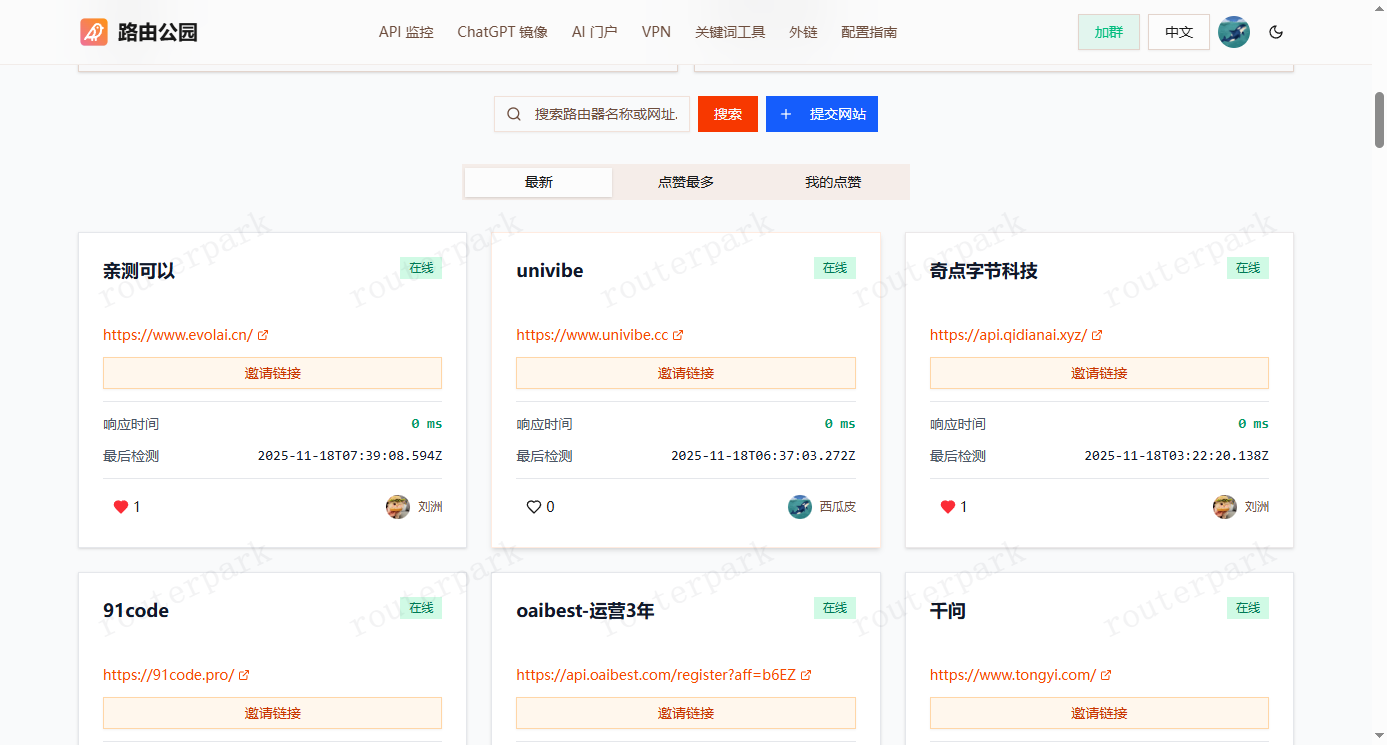Like the 亲测可以 card with heart icon
The width and height of the screenshot is (1387, 745).
point(121,507)
